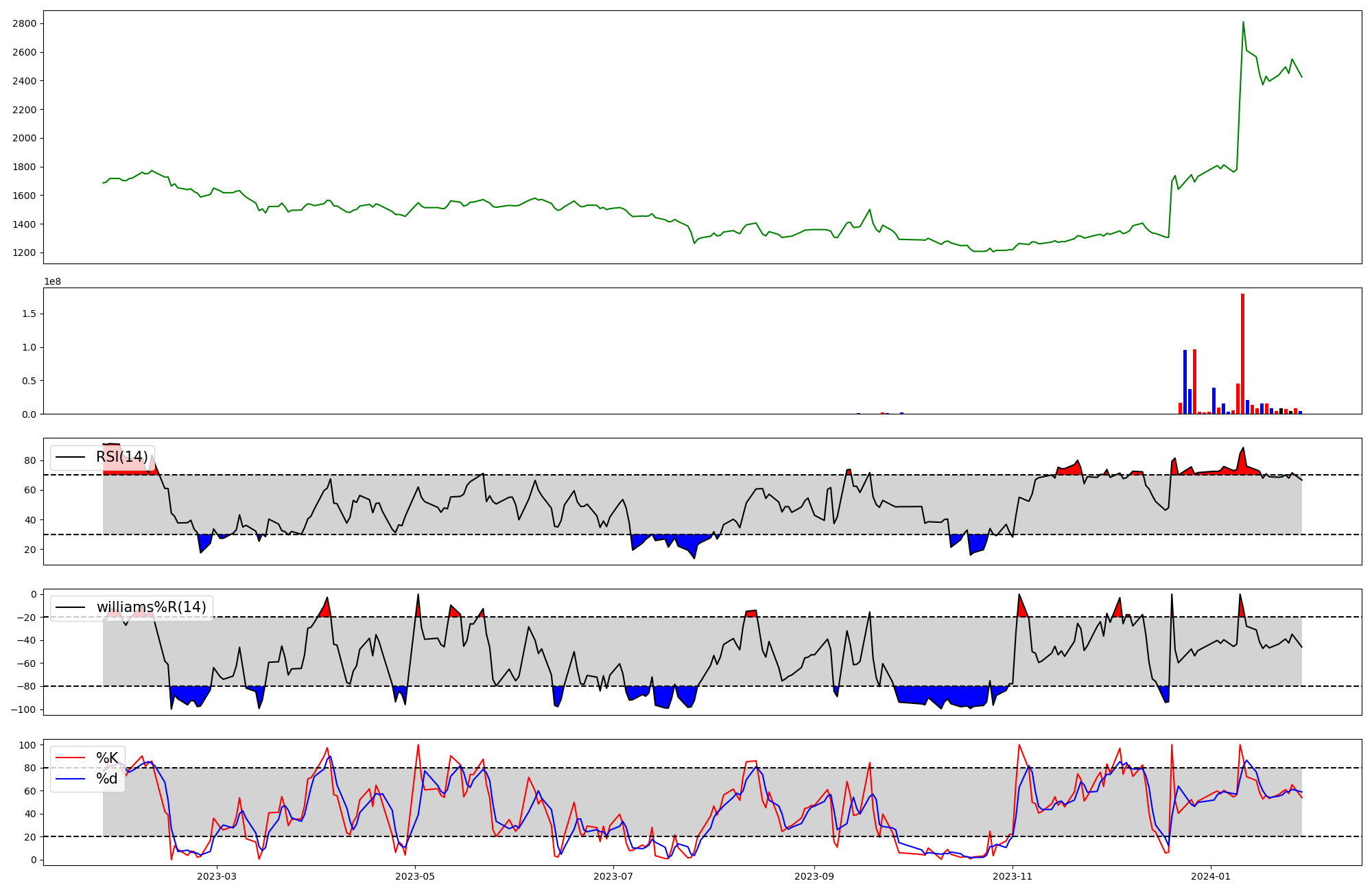Screen dimensions: 1372x892
Task: Click the 2023-11 date tick label
Action: pos(1013,876)
